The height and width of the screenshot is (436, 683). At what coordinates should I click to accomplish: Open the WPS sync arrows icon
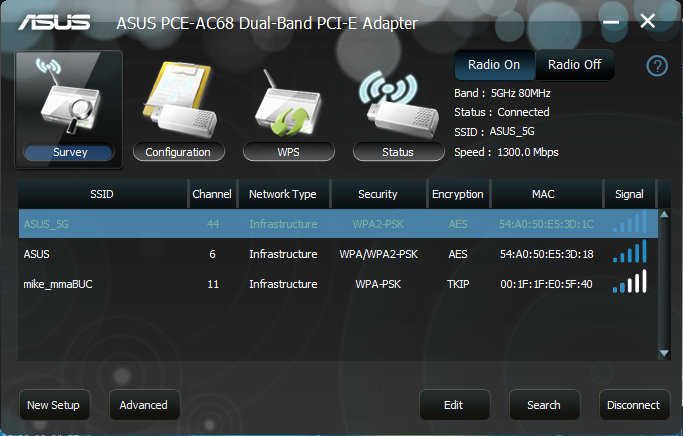(x=289, y=104)
